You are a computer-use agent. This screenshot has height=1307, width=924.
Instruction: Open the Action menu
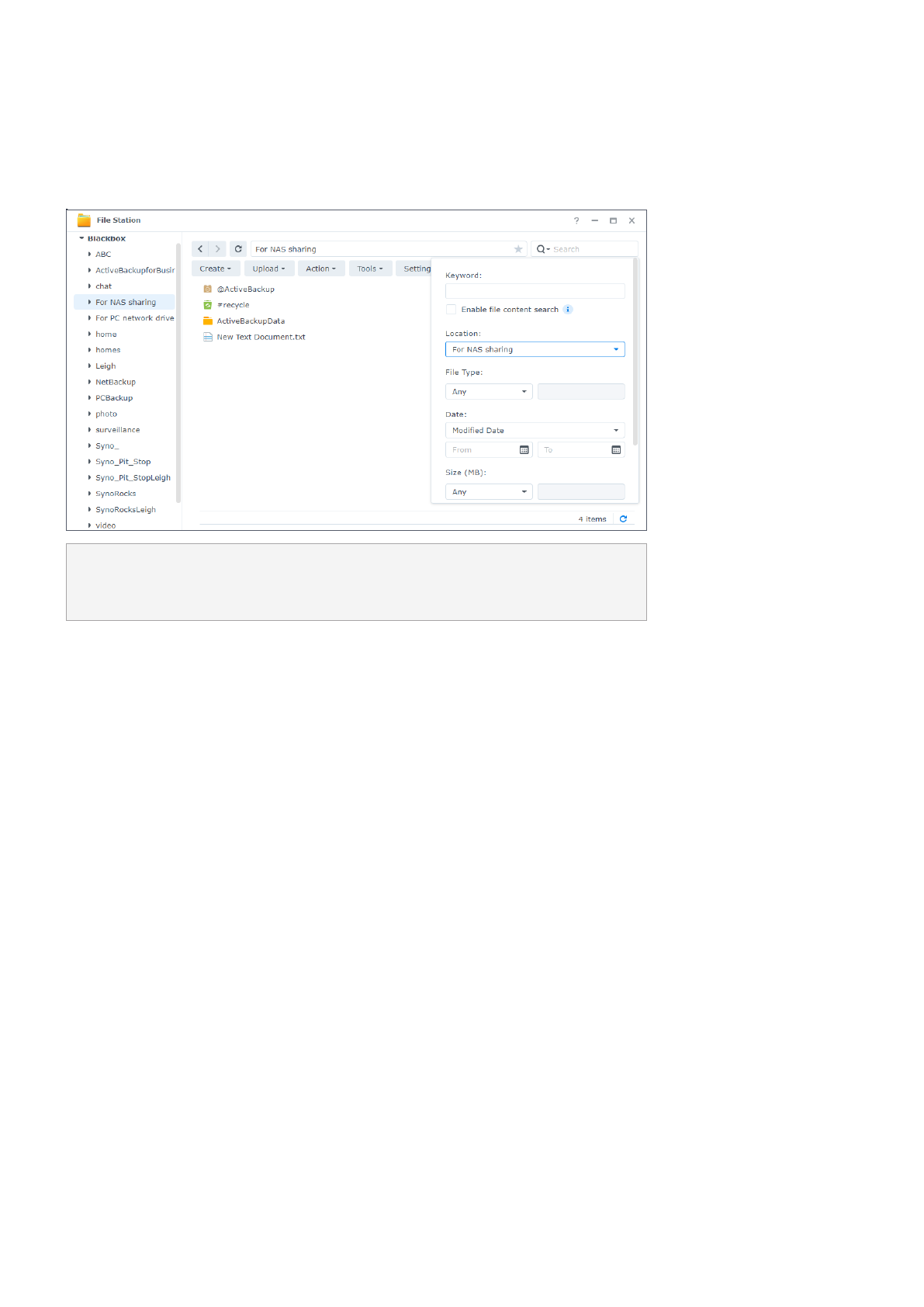320,269
